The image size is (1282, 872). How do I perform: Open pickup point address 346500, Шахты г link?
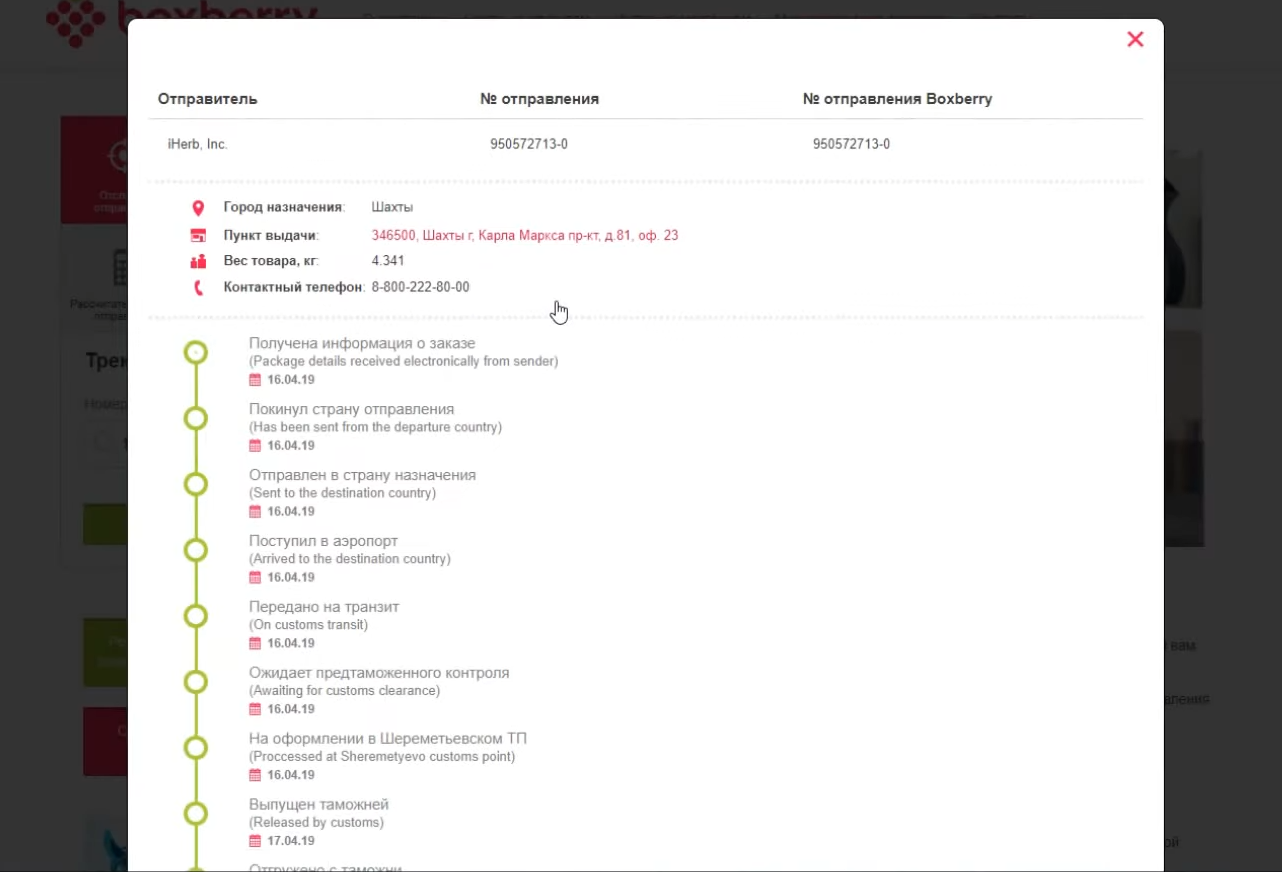click(525, 236)
